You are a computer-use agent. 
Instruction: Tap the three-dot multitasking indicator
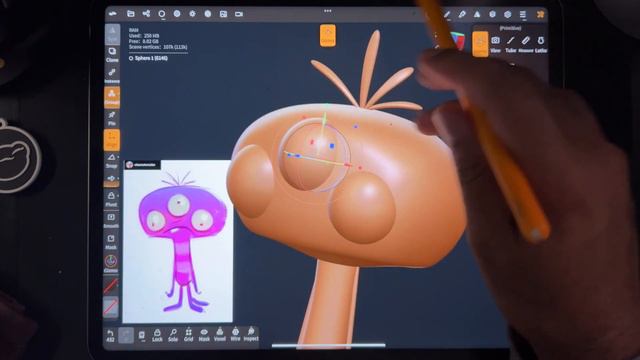[x=328, y=11]
